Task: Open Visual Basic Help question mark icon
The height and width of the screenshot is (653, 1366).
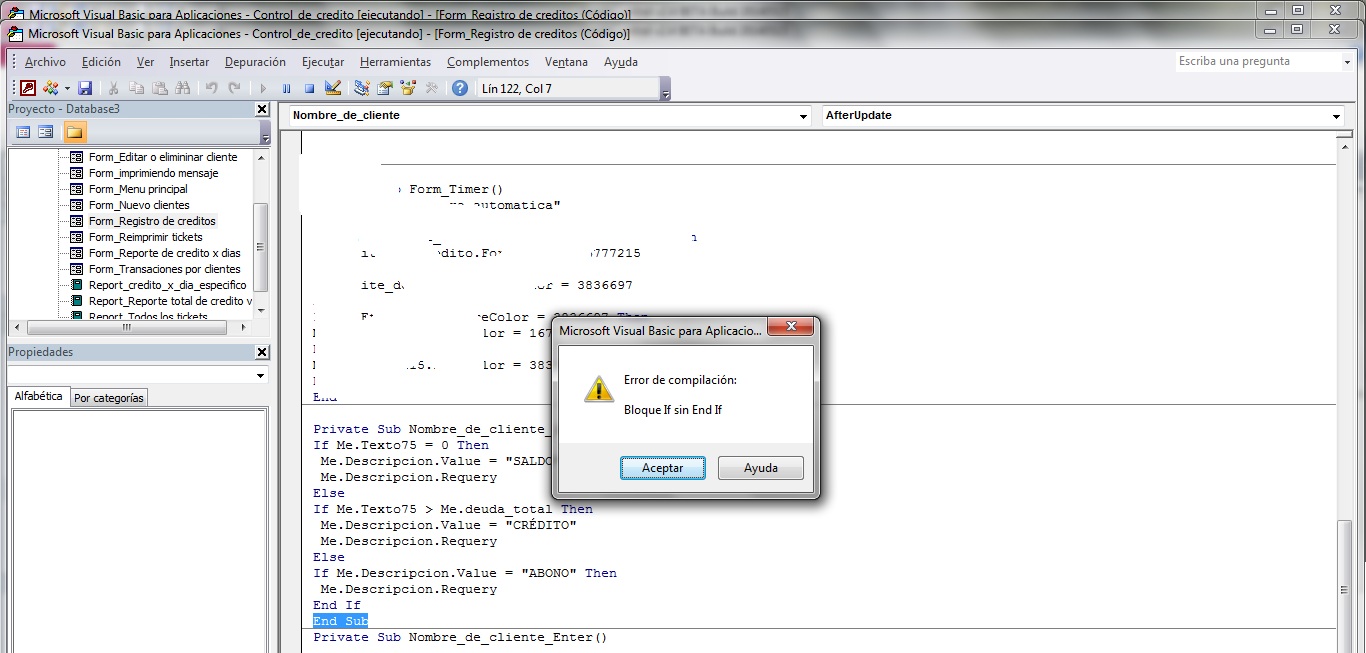Action: pos(460,88)
